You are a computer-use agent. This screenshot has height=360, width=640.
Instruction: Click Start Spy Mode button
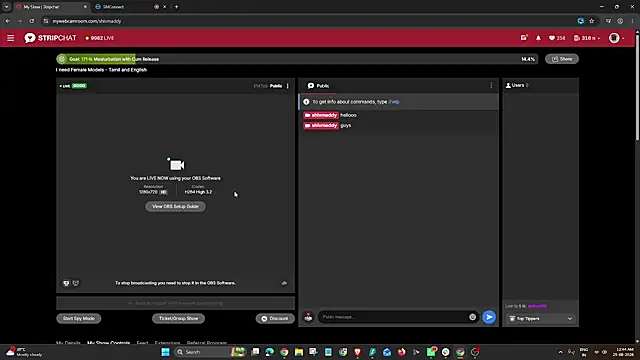click(79, 318)
